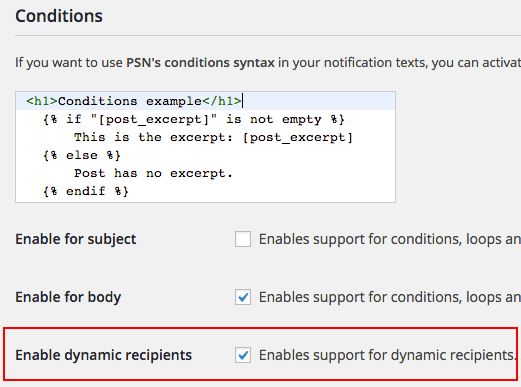Click the 'This is the excerpt' code line
The image size is (521, 387).
(213, 137)
